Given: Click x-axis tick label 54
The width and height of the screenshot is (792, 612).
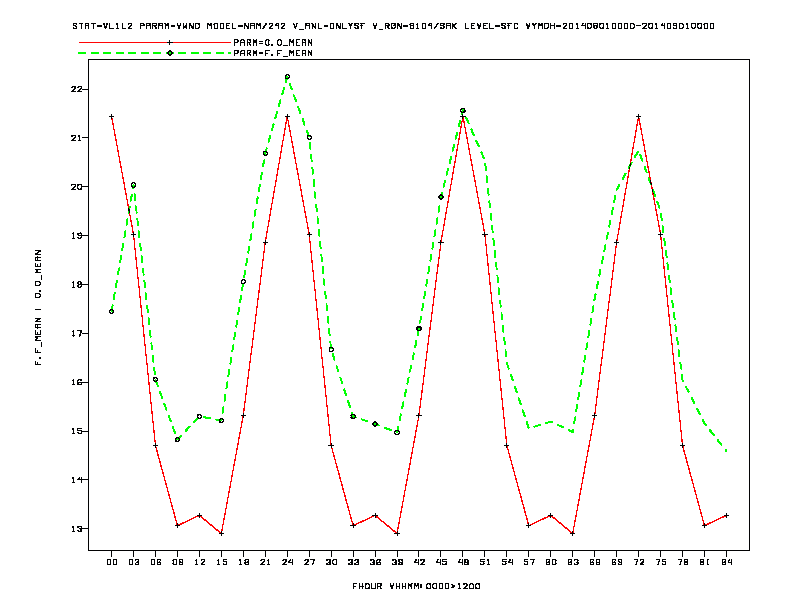Looking at the screenshot, I should coord(507,562).
